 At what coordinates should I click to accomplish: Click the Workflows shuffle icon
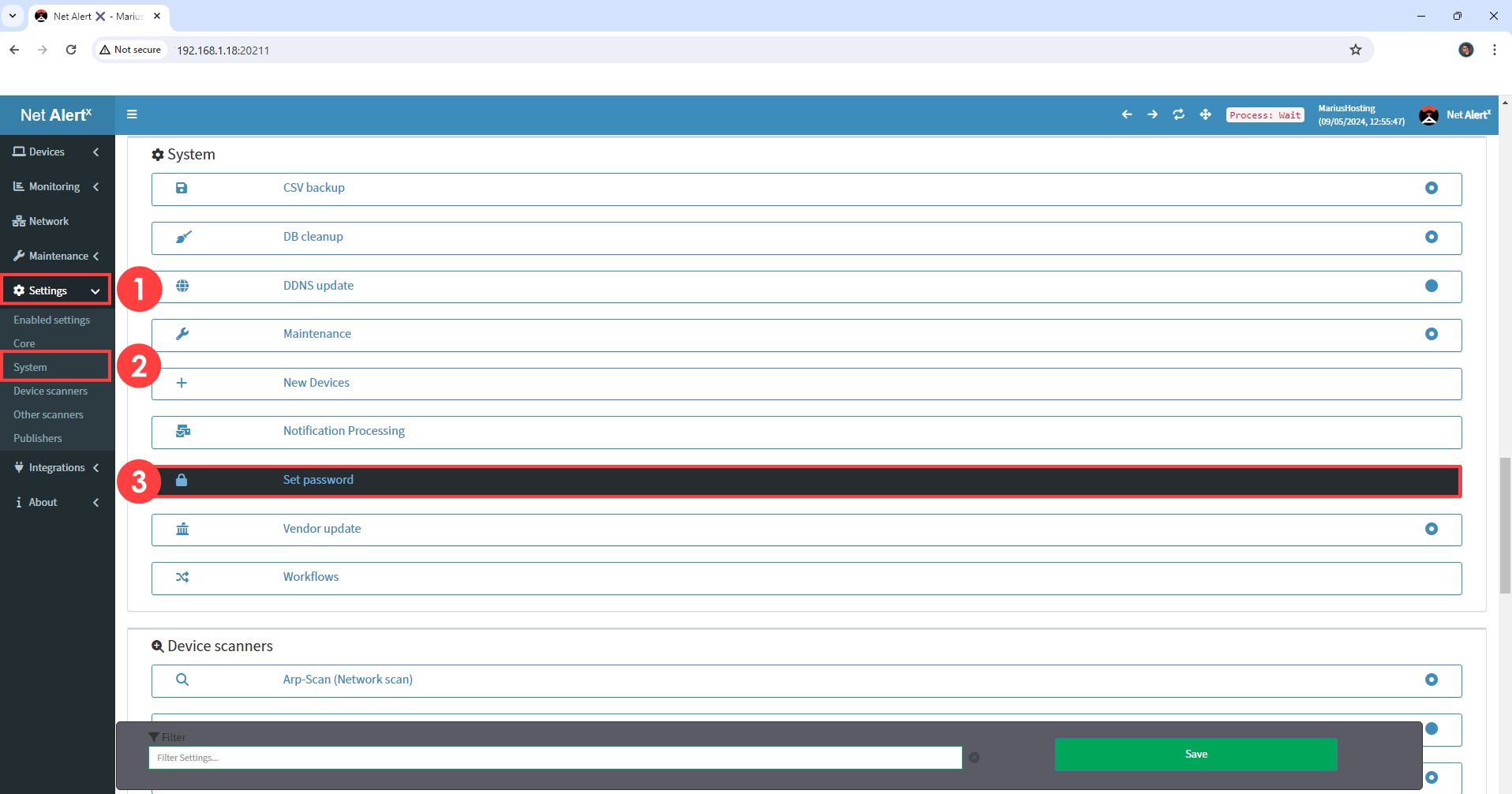182,577
